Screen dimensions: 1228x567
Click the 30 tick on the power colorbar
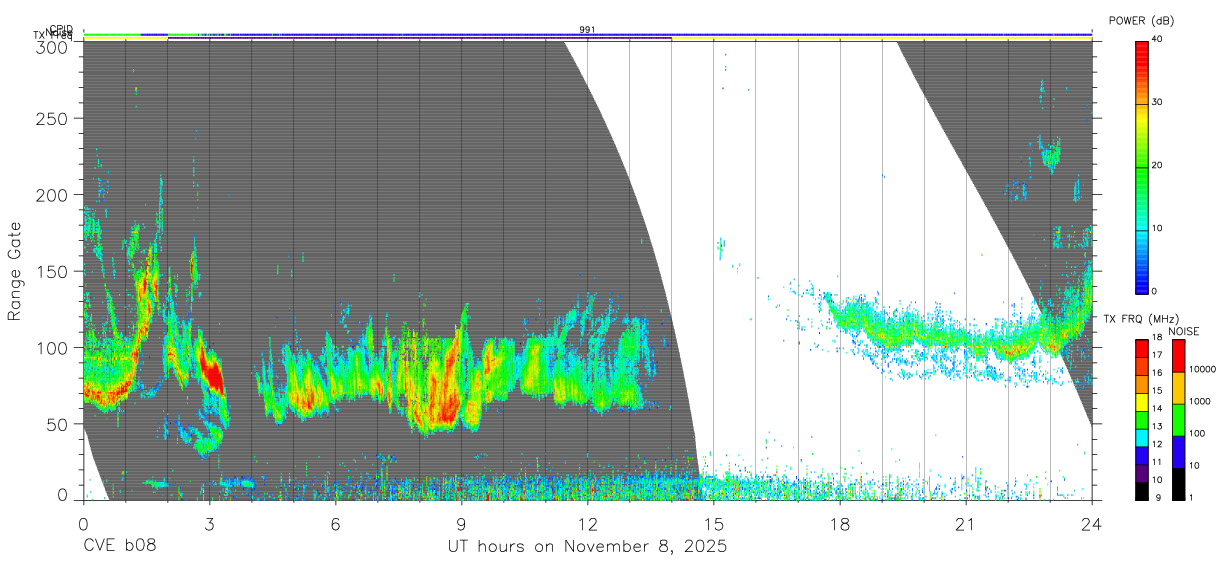[x=1157, y=102]
